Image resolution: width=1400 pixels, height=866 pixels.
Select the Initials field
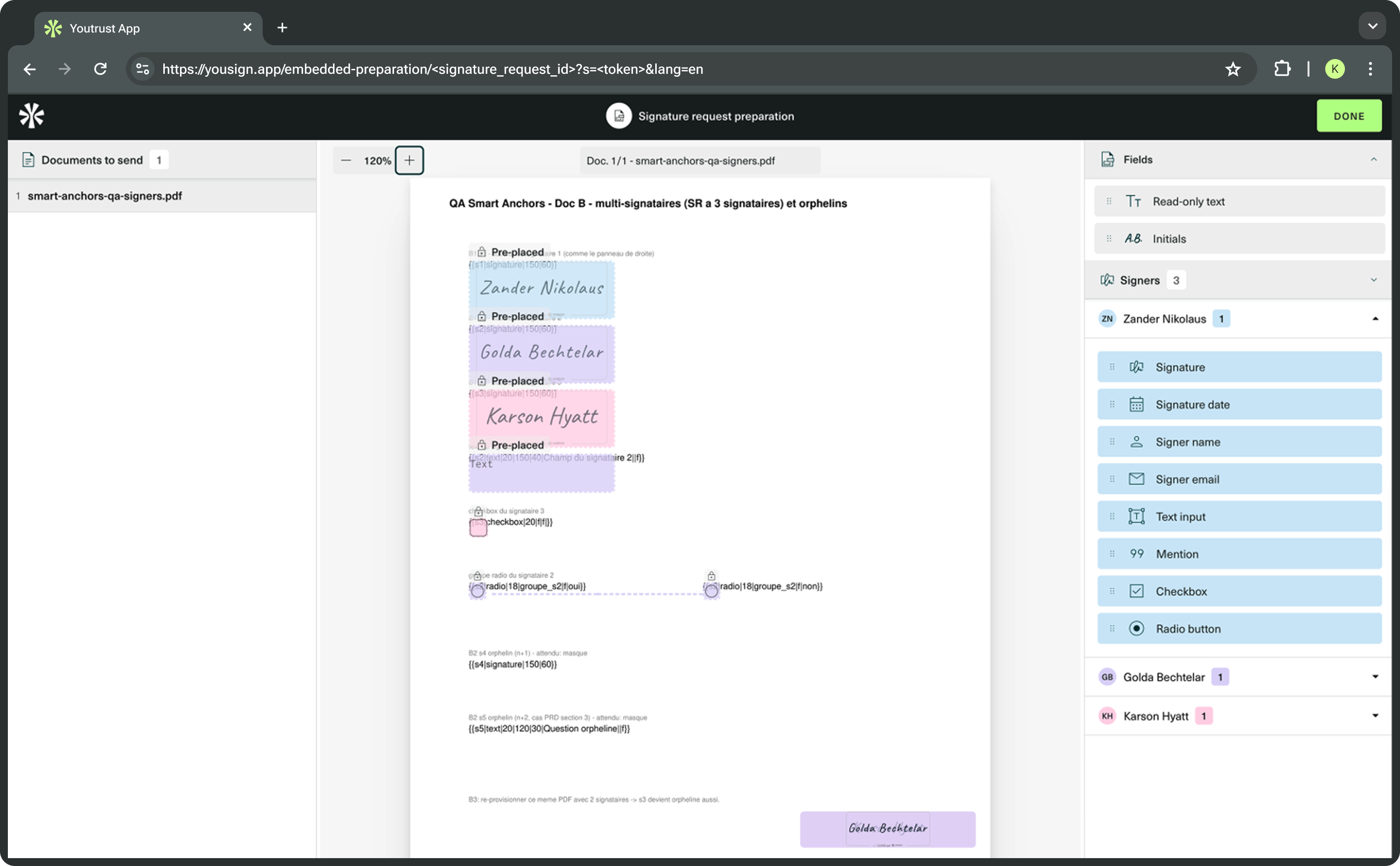point(1239,239)
